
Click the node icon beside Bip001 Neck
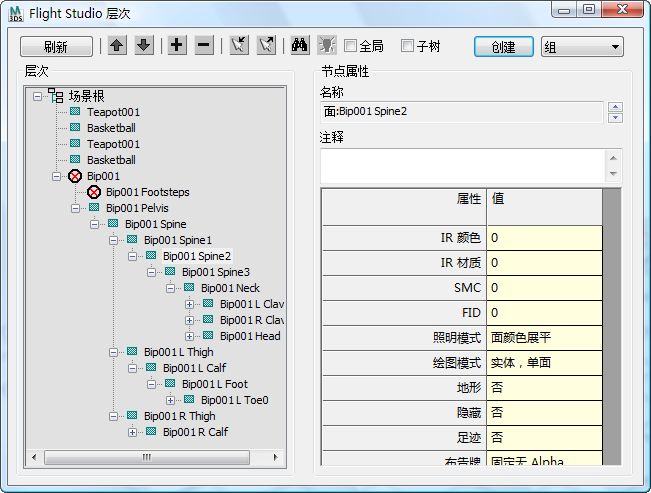189,287
